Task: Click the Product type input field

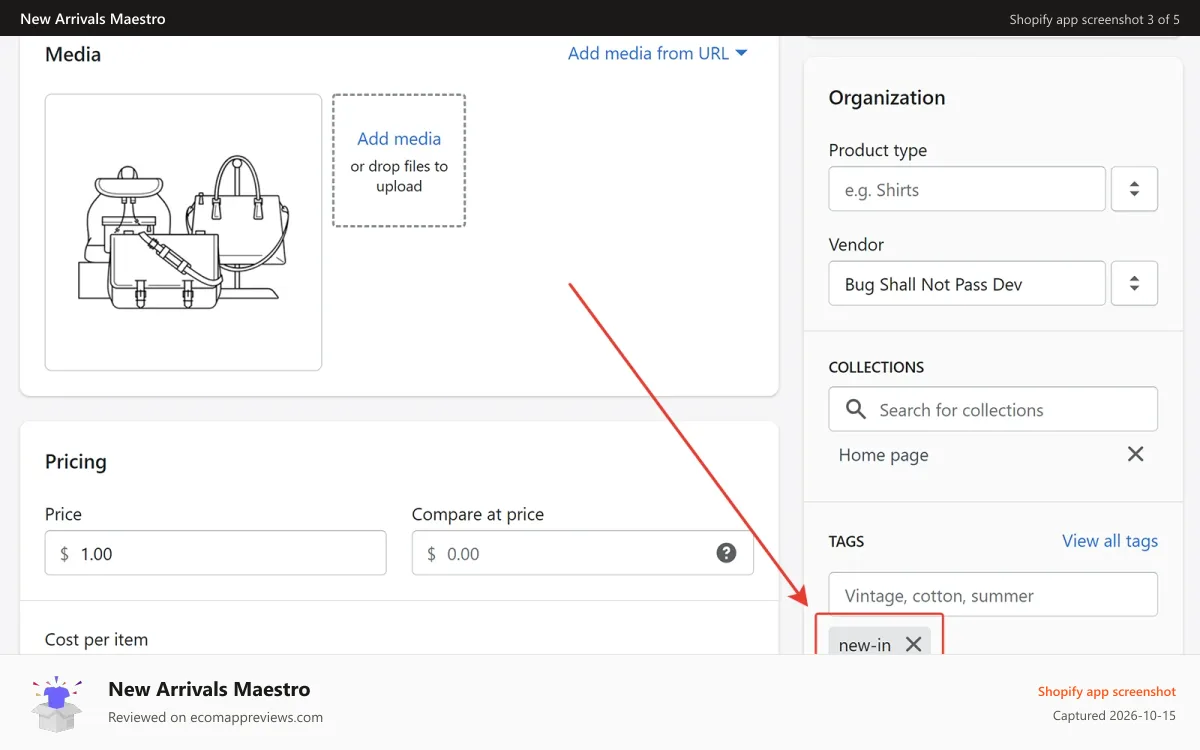Action: pos(967,189)
